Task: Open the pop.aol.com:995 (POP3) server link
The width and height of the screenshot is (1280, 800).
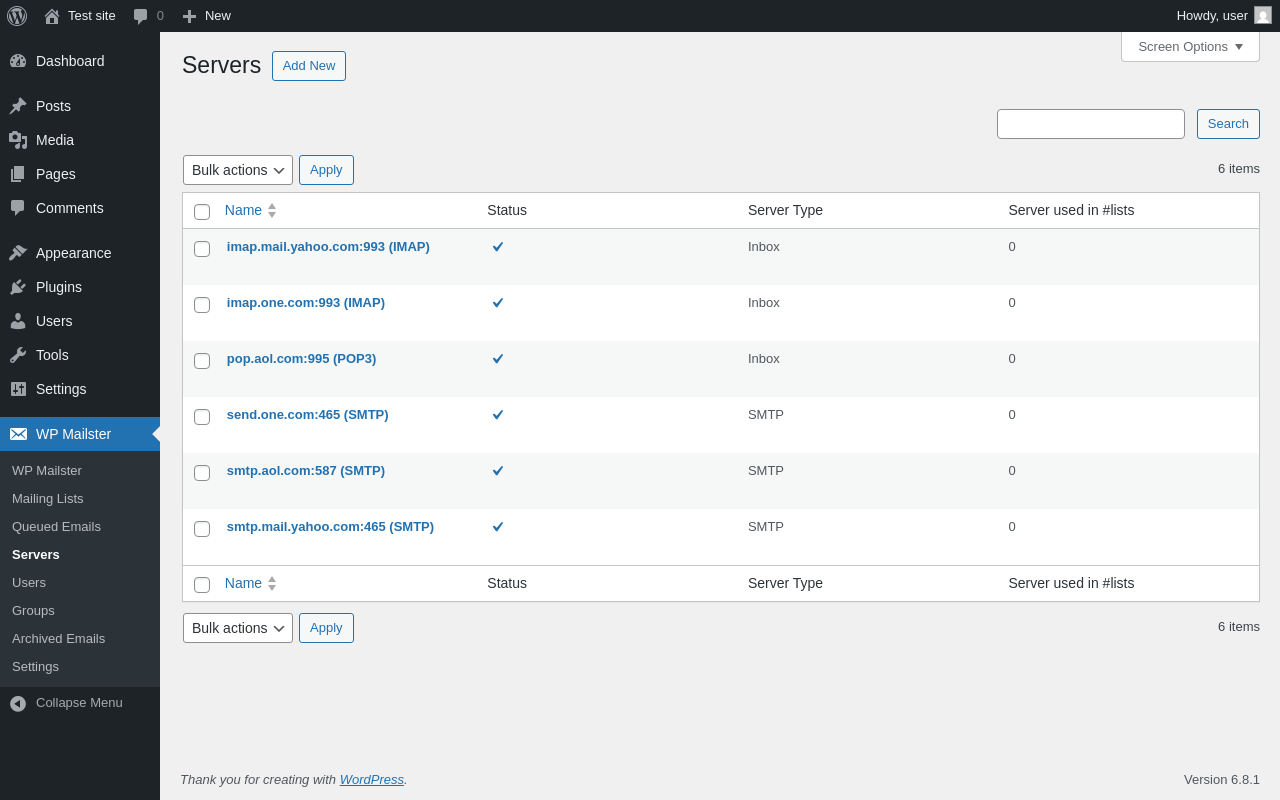Action: [301, 358]
